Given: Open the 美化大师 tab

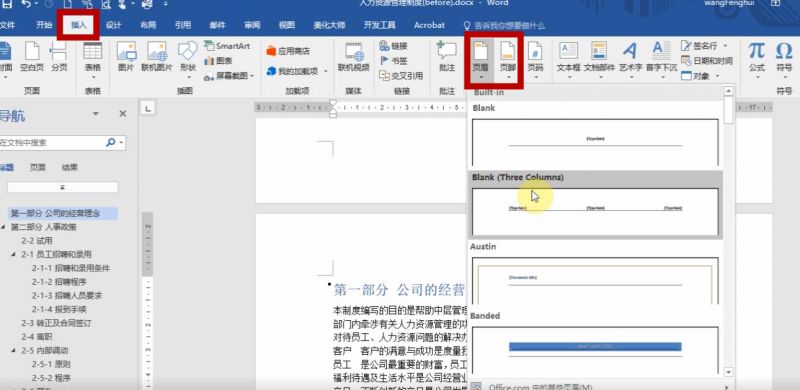Looking at the screenshot, I should [x=329, y=25].
